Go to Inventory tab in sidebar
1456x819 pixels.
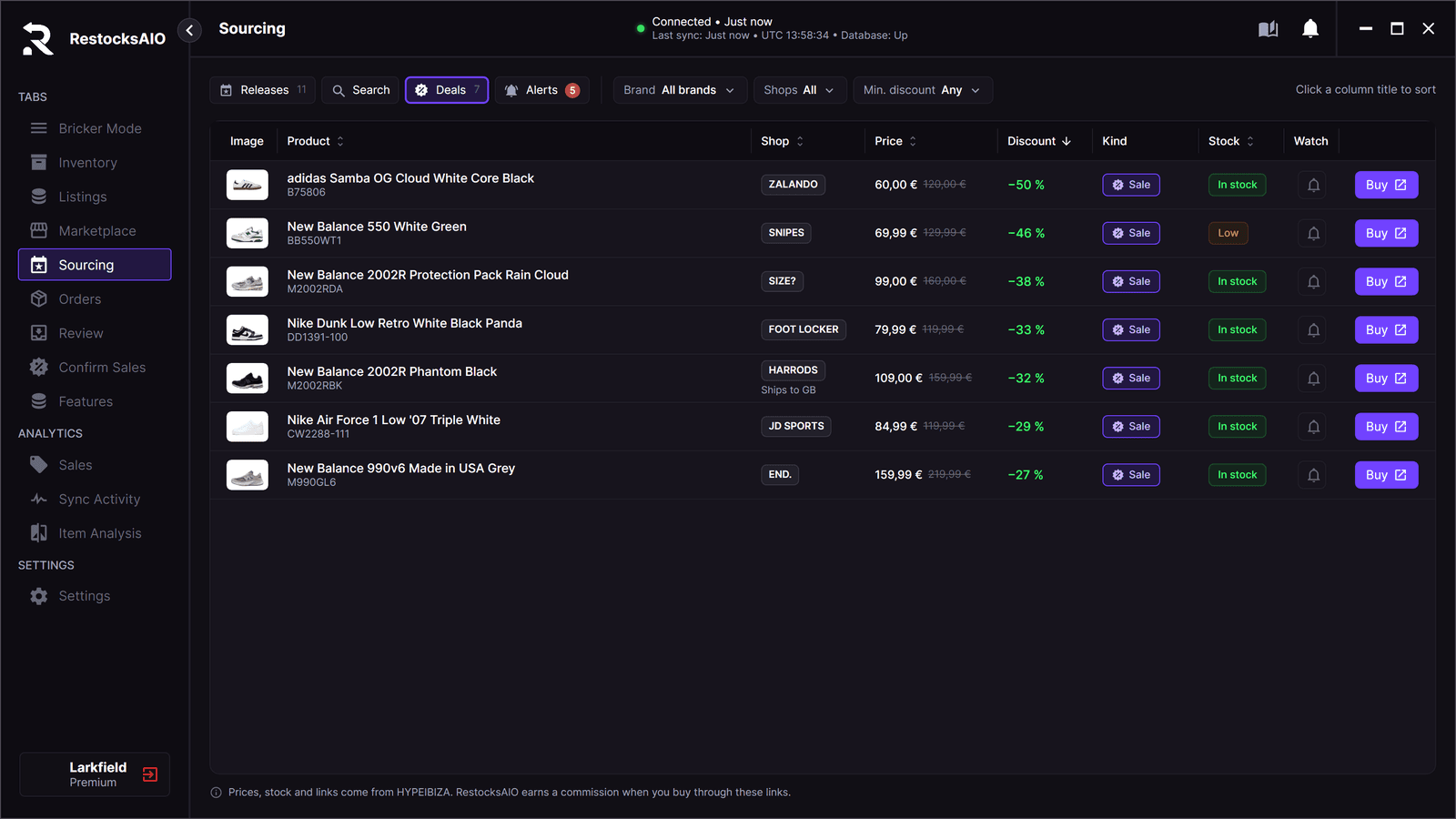[95, 163]
